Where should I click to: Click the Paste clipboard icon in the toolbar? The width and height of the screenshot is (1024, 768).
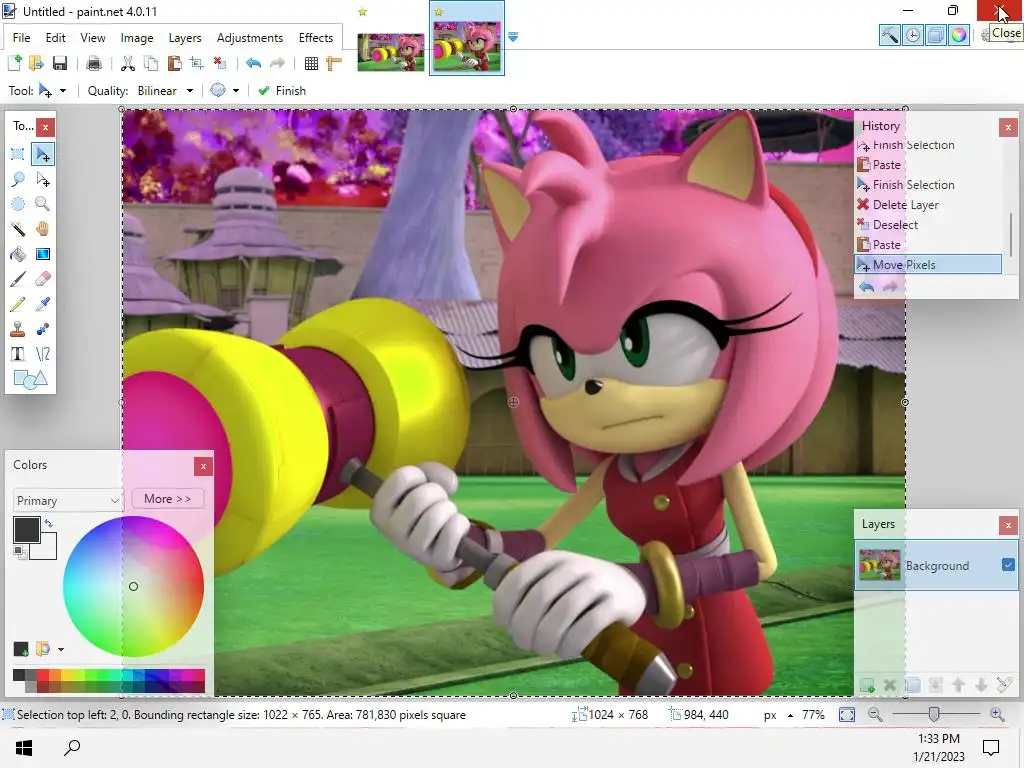tap(174, 63)
